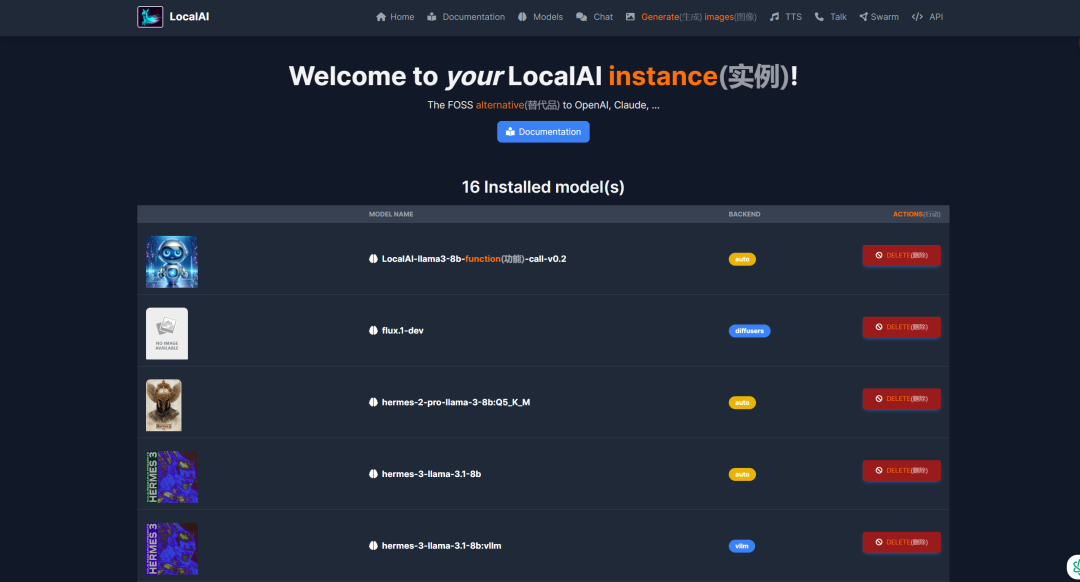Click the LocalAI logo at top left
1080x582 pixels.
150,16
